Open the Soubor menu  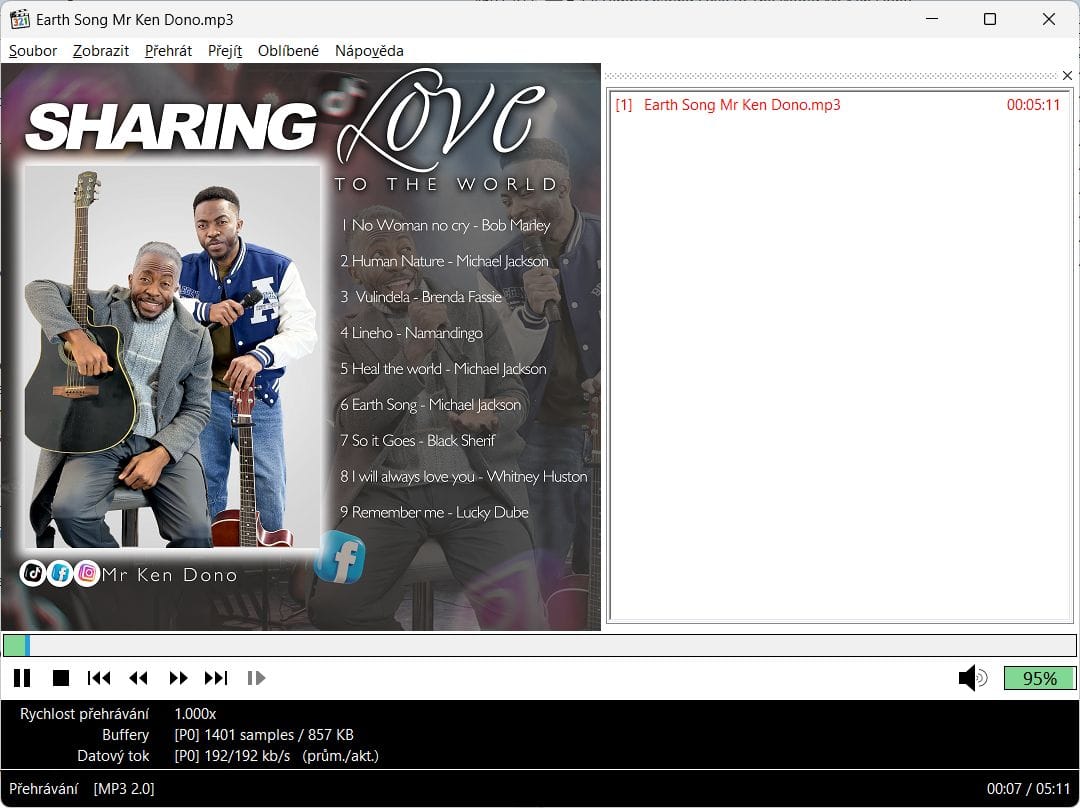(x=33, y=51)
